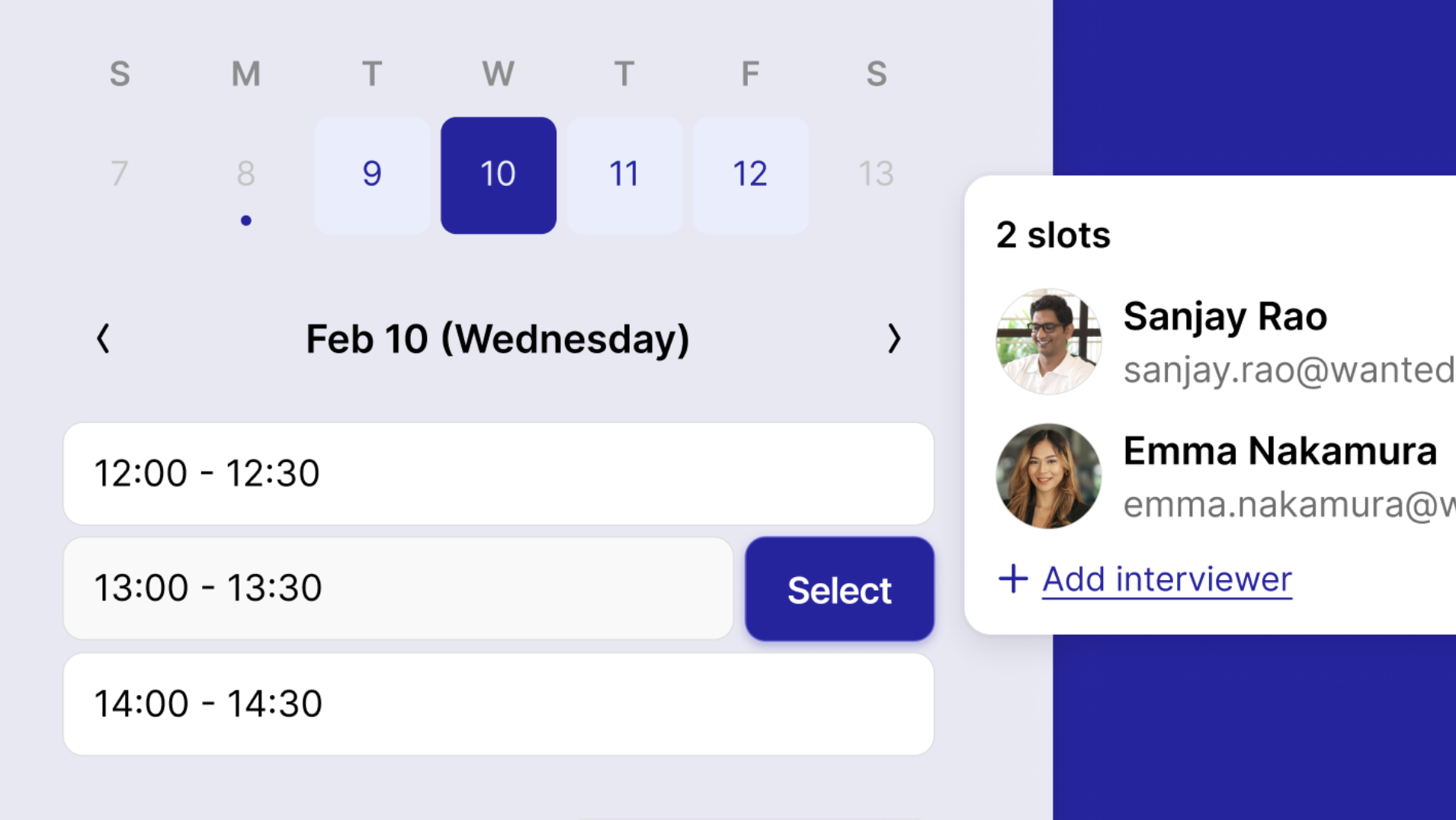Go to next day using right chevron
Screen dimensions: 1456x820
tap(893, 338)
